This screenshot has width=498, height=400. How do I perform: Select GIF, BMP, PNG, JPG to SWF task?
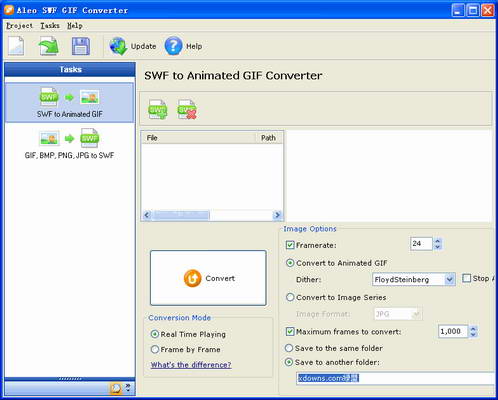tap(69, 143)
